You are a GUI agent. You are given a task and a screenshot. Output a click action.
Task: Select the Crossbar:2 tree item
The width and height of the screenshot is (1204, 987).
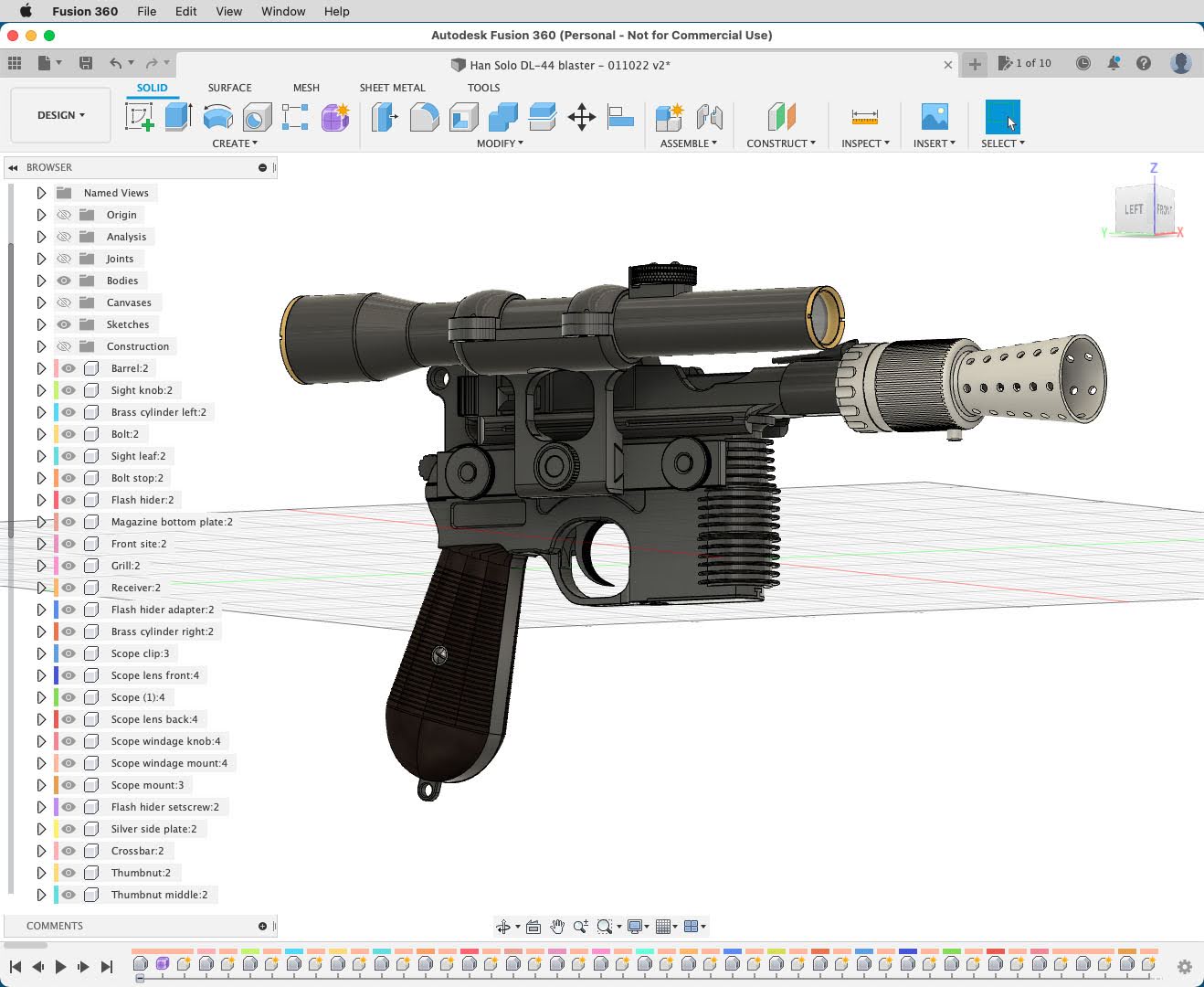pos(137,851)
